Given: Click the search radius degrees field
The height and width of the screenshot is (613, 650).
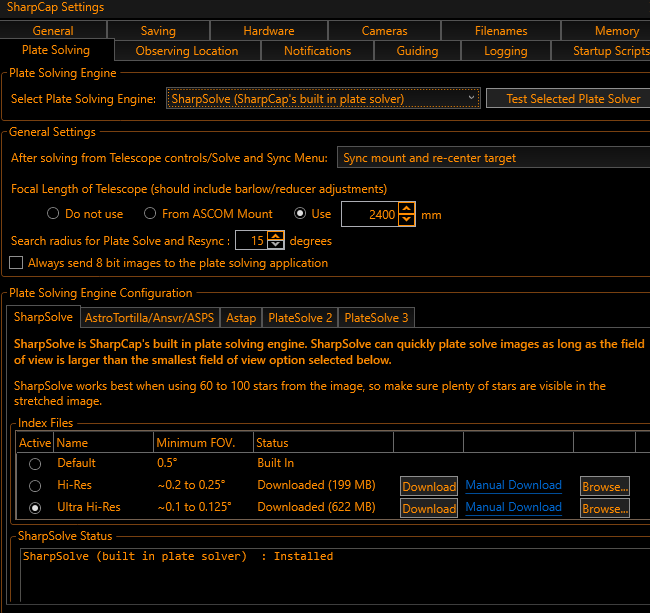Looking at the screenshot, I should [x=251, y=240].
